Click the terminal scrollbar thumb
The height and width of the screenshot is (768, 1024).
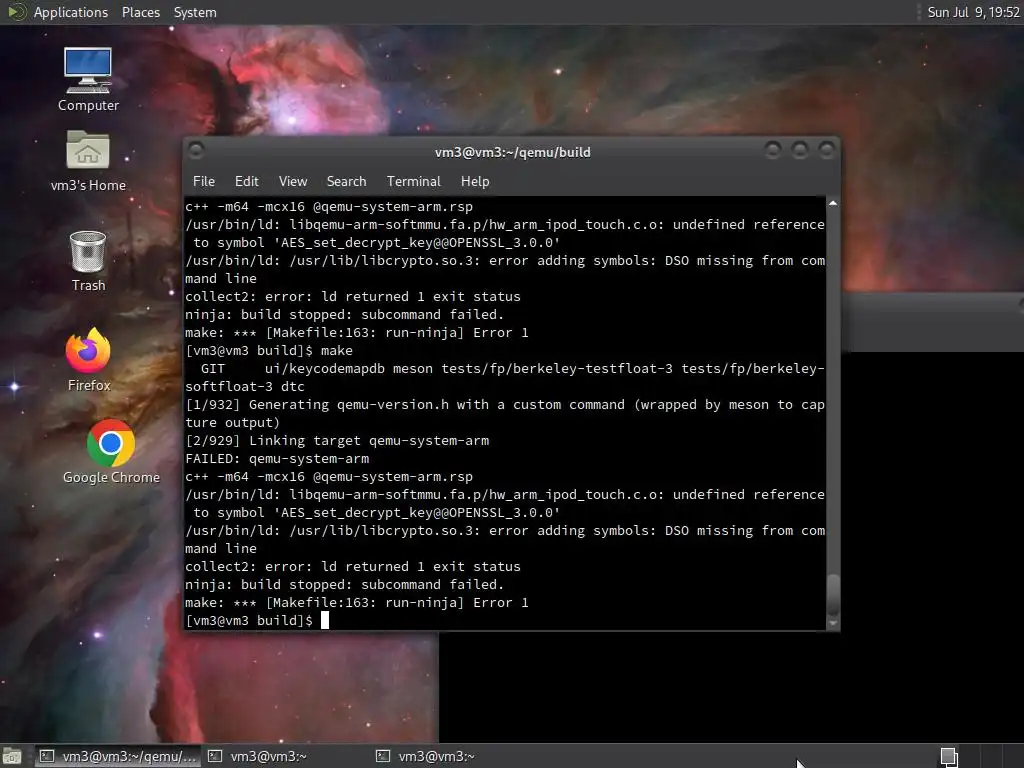click(x=833, y=594)
